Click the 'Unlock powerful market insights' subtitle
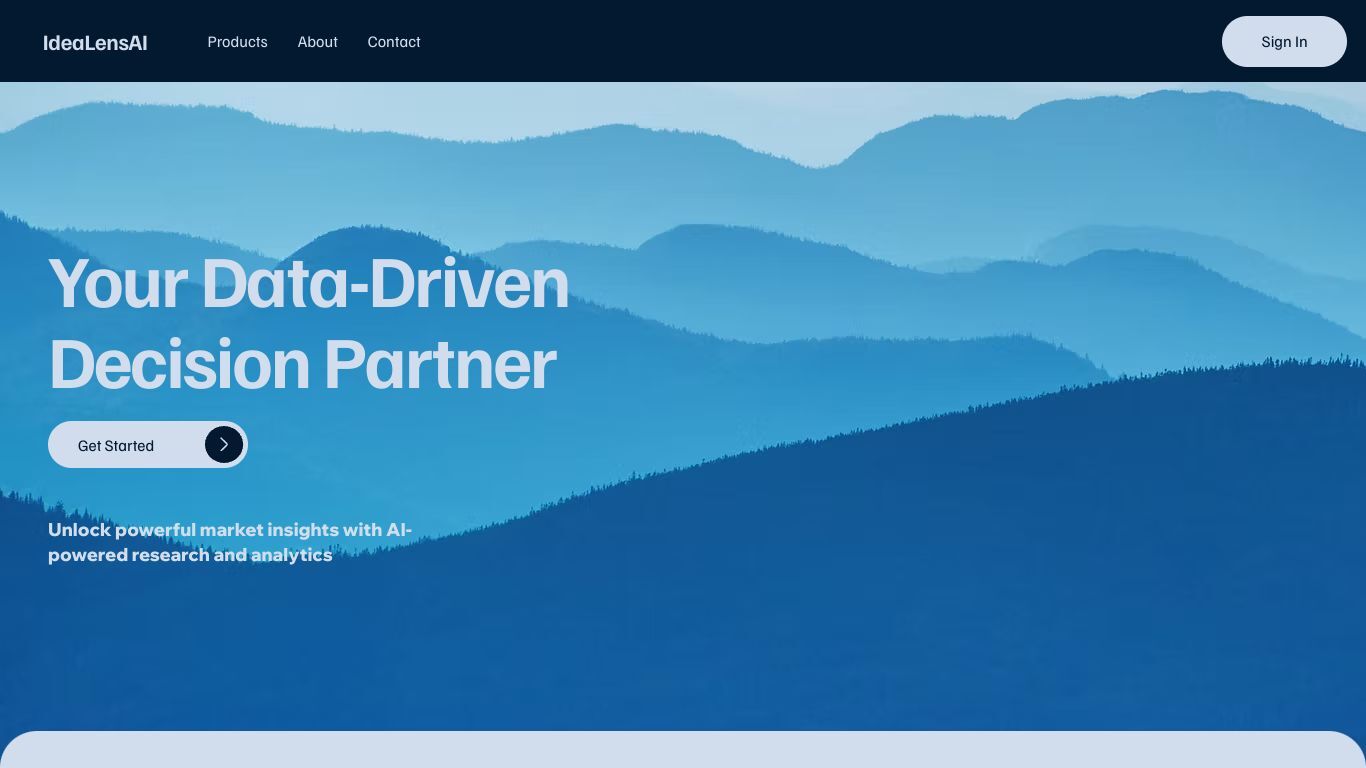Image resolution: width=1366 pixels, height=768 pixels. tap(230, 529)
